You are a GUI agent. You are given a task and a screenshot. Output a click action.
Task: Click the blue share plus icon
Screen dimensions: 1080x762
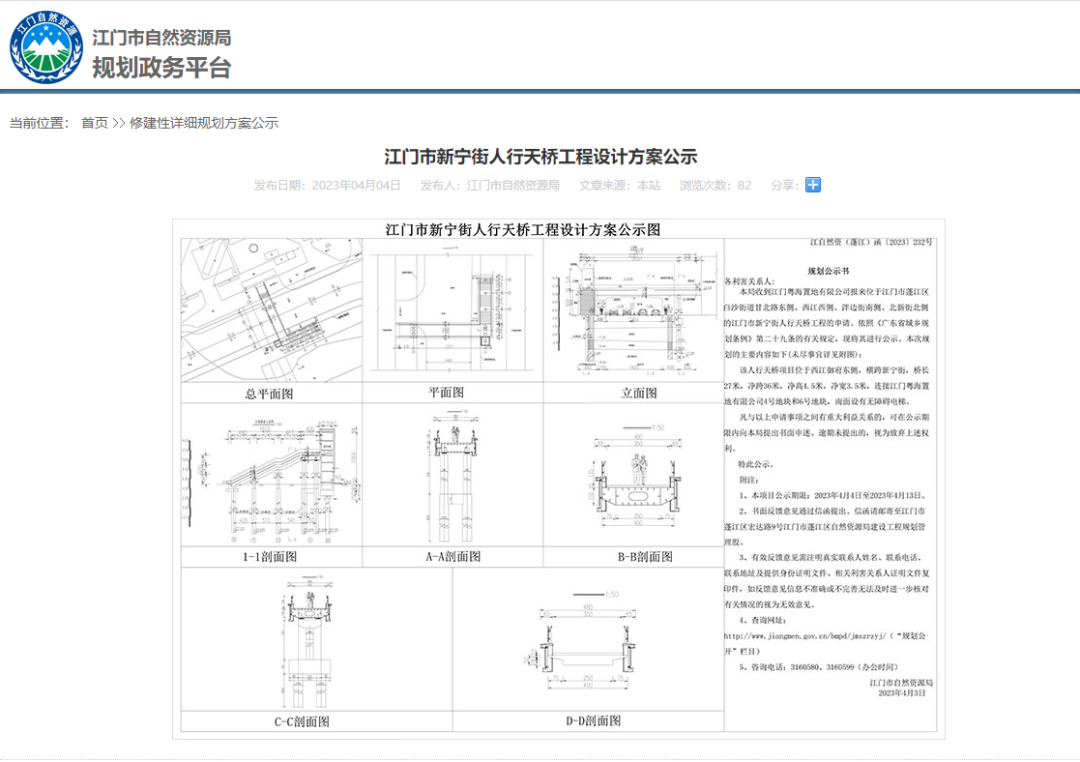click(813, 185)
